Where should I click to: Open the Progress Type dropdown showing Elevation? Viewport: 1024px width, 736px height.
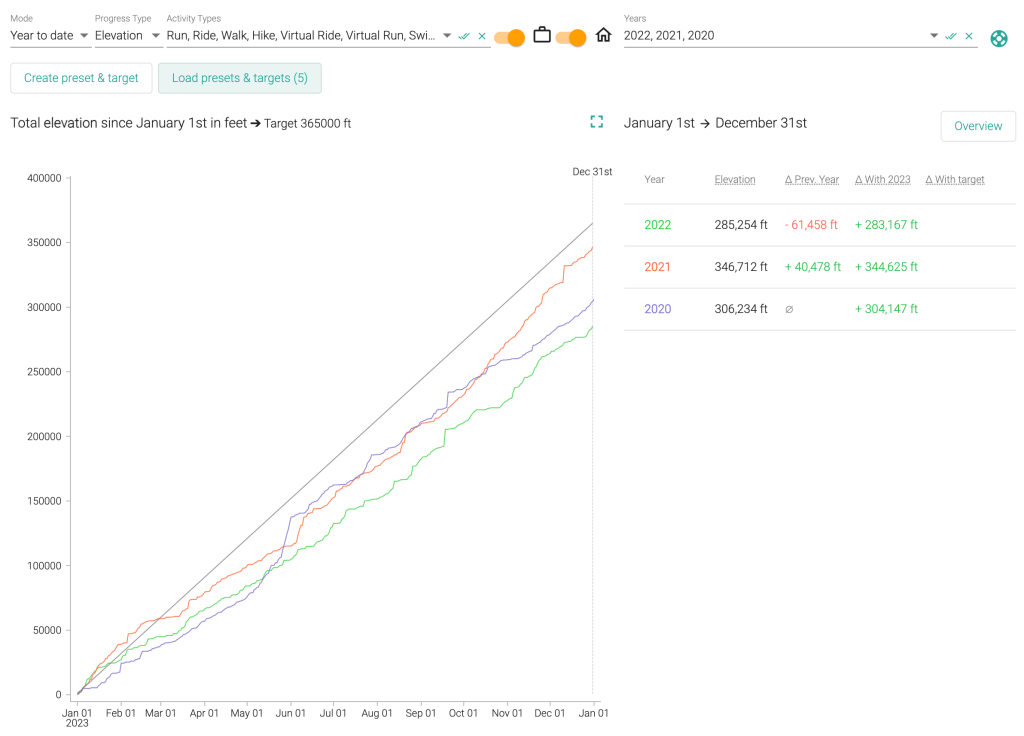[128, 36]
